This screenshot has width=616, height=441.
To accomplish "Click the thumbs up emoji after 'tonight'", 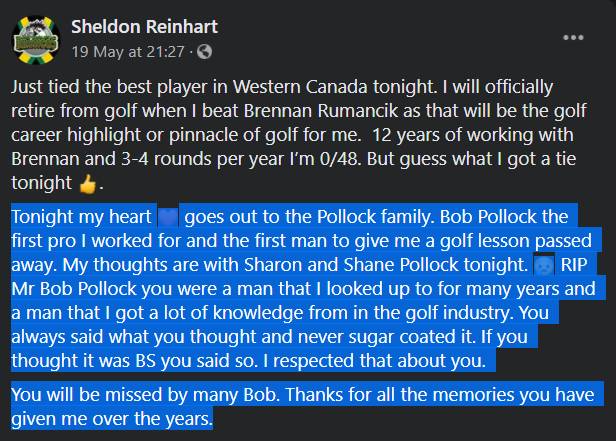I will click(x=88, y=184).
